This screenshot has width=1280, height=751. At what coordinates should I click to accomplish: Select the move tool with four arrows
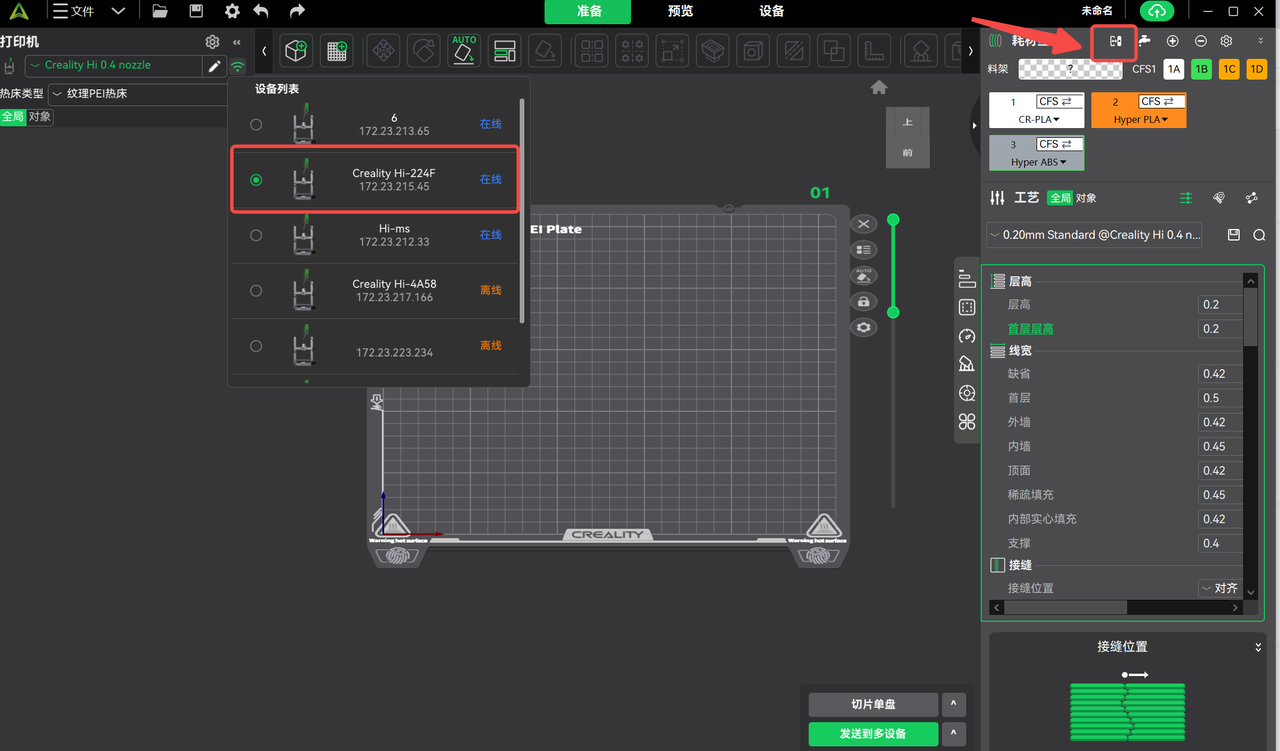[x=381, y=50]
